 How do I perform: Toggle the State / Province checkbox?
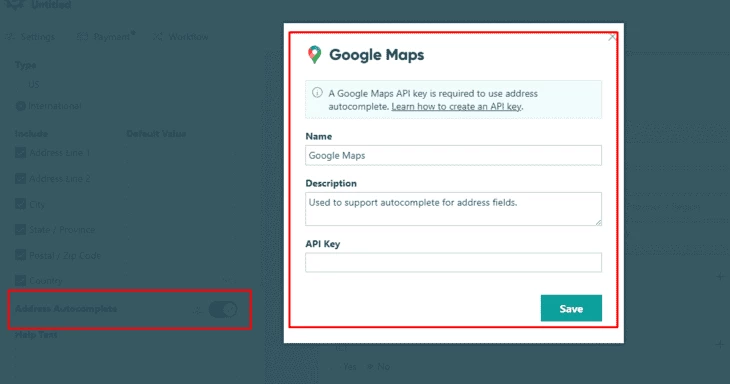click(x=20, y=229)
